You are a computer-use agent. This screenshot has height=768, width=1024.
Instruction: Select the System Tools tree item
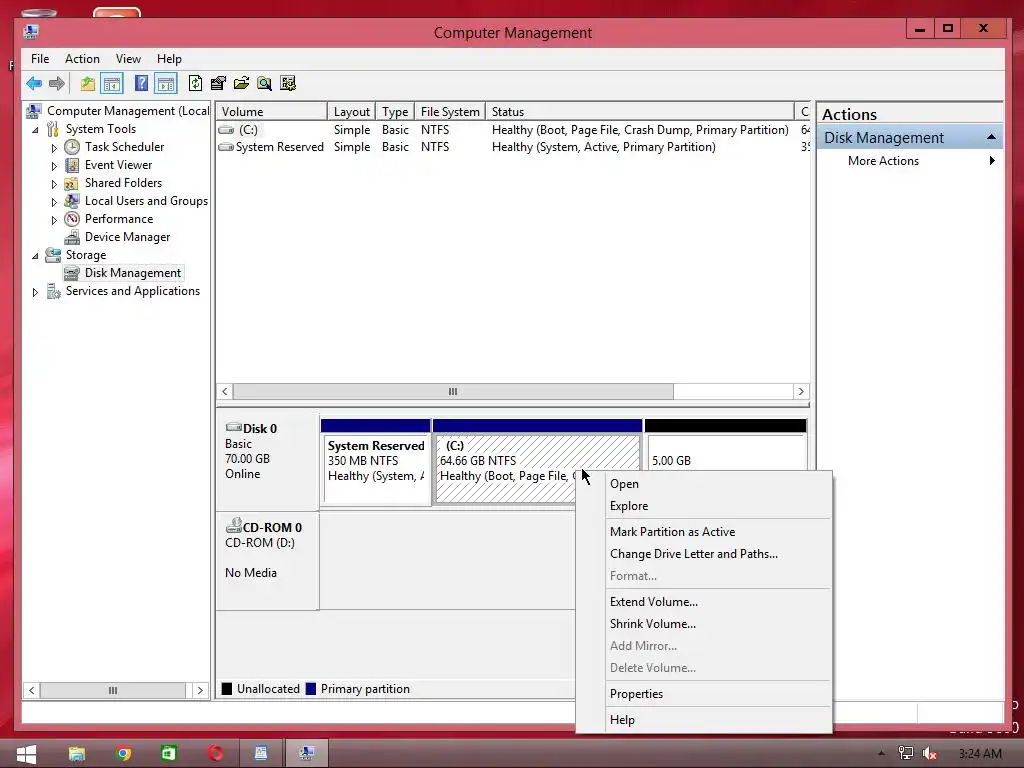coord(101,129)
